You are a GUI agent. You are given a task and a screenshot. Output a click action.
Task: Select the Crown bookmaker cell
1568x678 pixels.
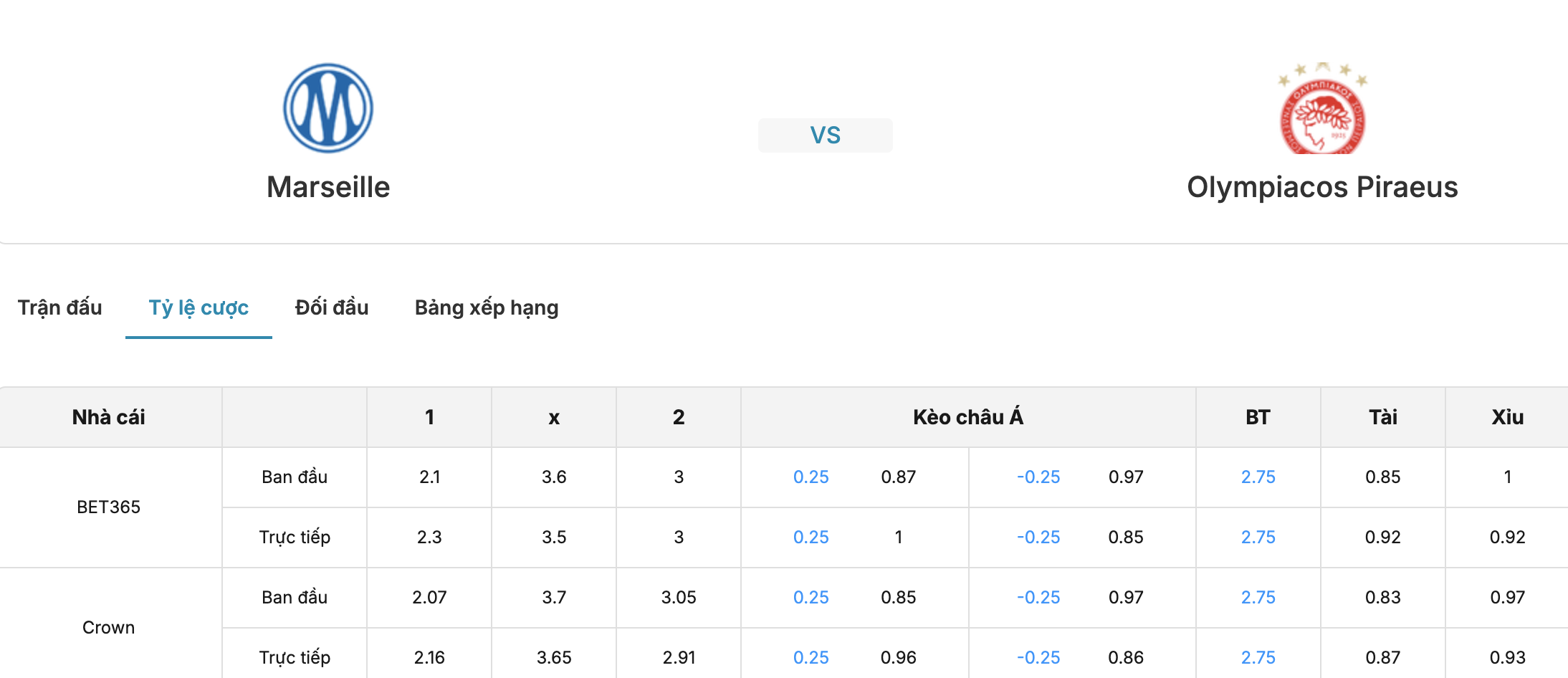tap(109, 628)
